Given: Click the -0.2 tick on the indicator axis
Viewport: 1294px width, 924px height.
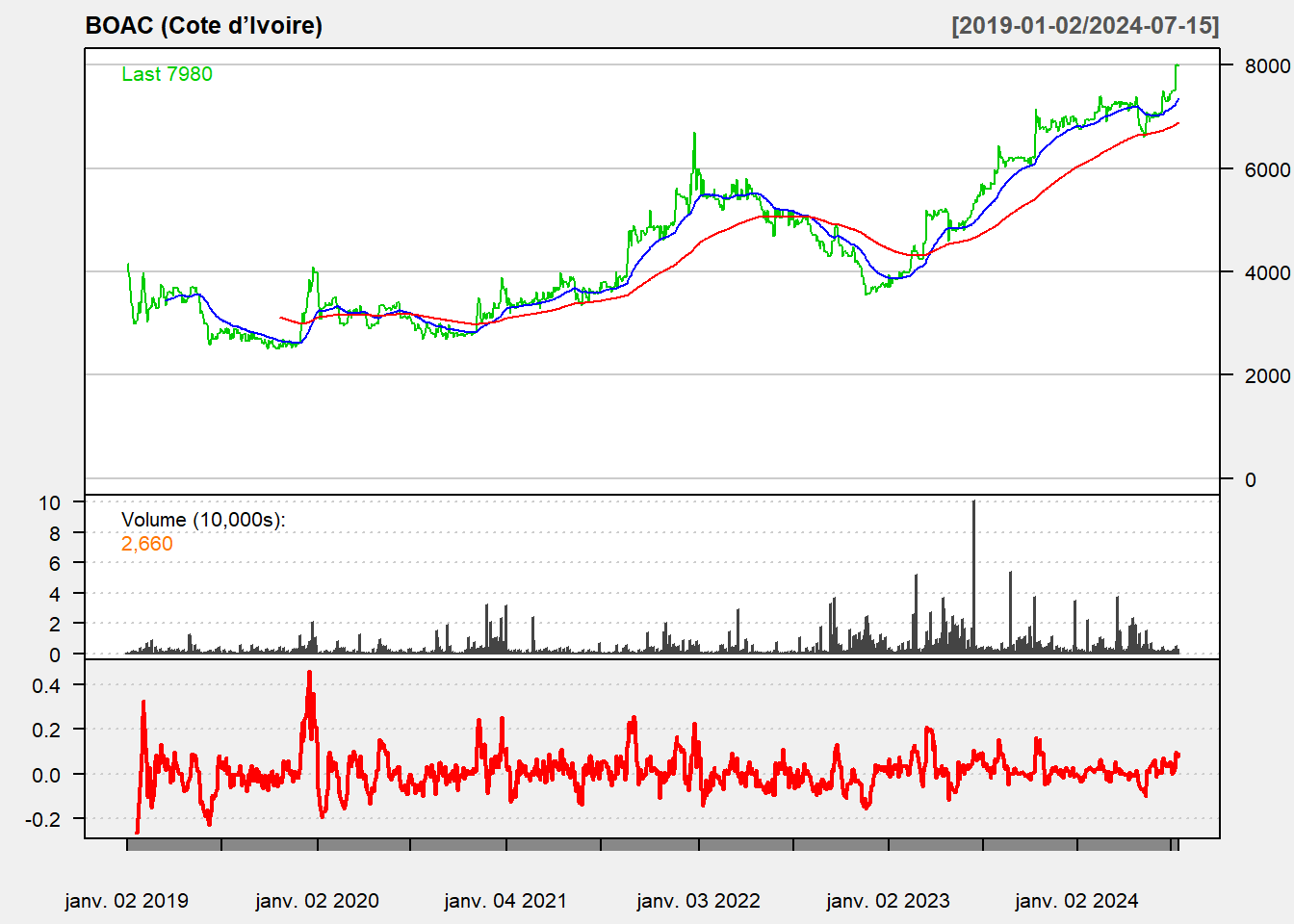Looking at the screenshot, I should coord(44,819).
